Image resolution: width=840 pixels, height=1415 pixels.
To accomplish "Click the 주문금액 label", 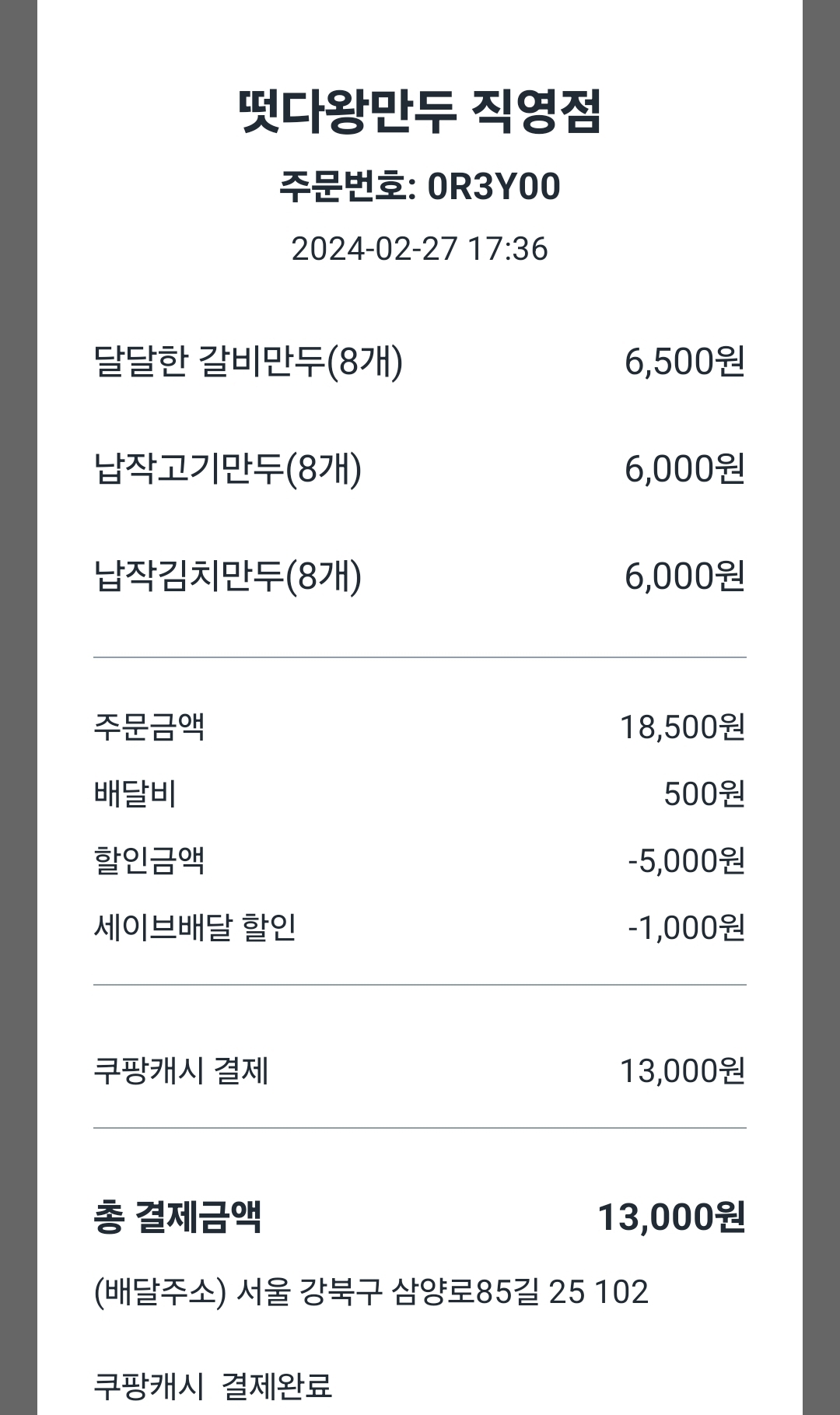I will (149, 727).
